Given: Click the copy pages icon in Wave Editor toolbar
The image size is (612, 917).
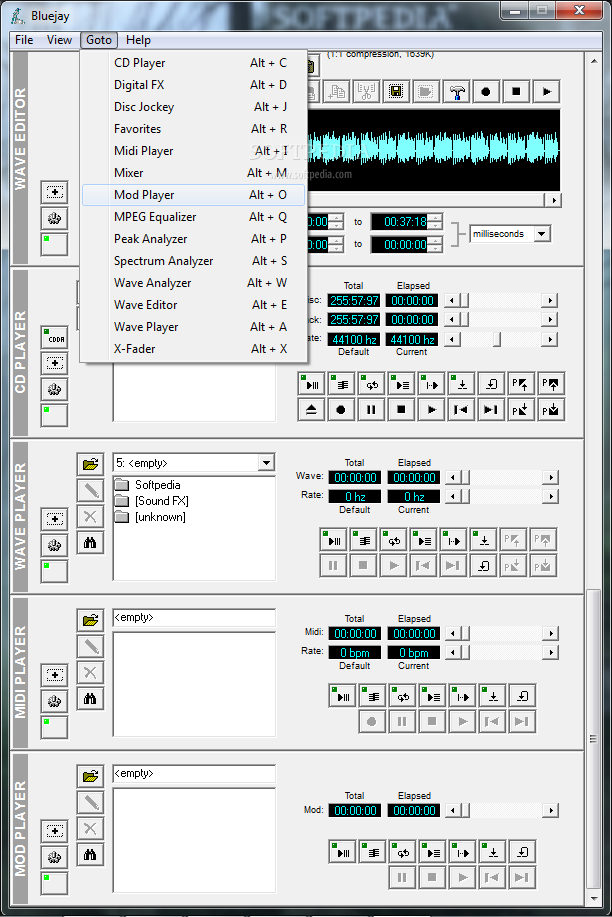Looking at the screenshot, I should (x=336, y=92).
